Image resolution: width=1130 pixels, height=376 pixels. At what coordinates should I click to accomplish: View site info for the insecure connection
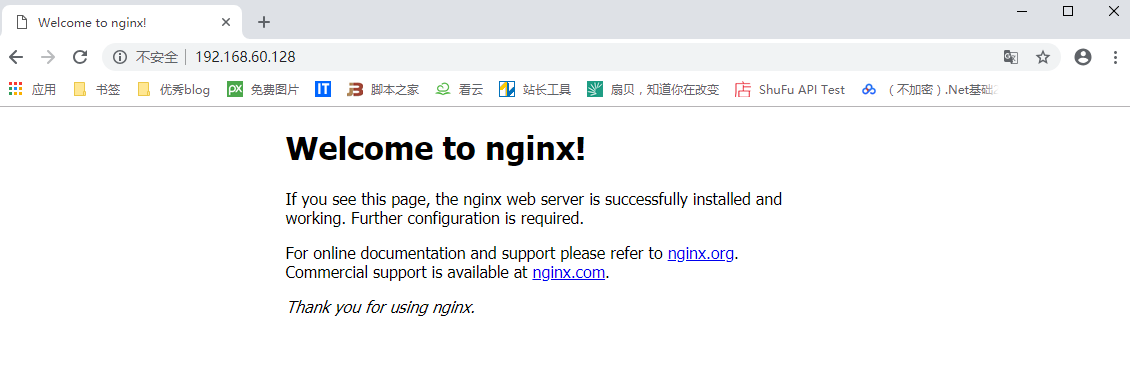(x=120, y=58)
